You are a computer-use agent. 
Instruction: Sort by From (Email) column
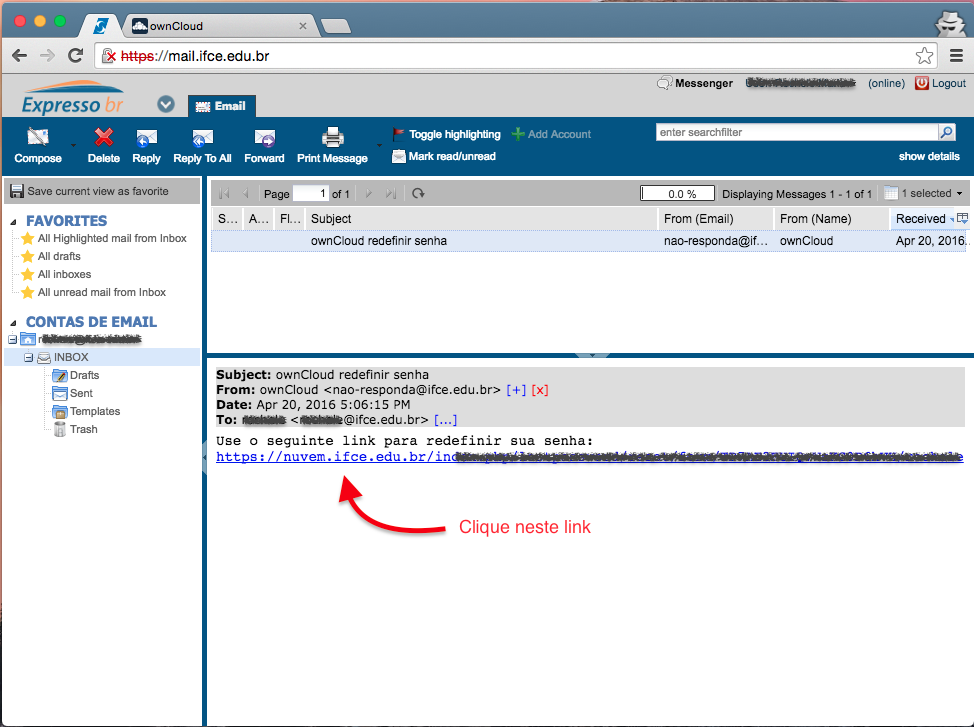(716, 219)
